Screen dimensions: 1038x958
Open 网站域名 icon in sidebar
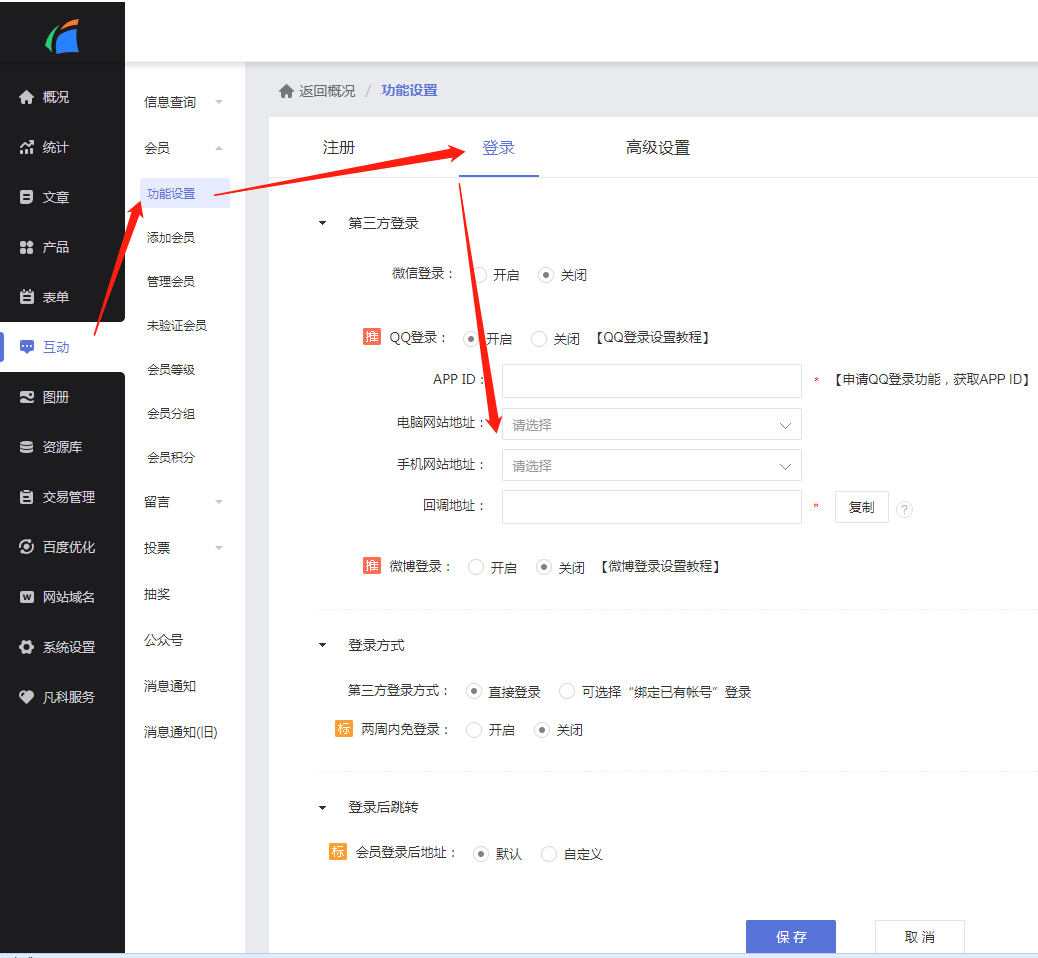[26, 597]
